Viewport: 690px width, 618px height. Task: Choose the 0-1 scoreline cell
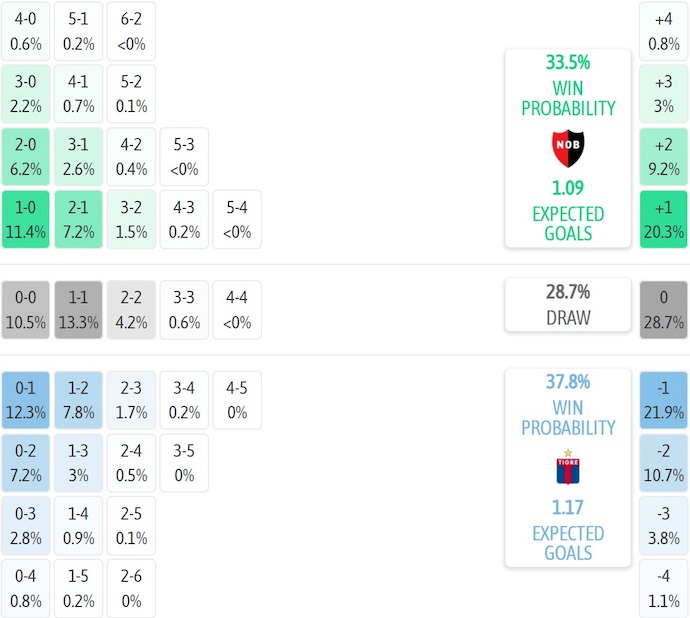[26, 399]
